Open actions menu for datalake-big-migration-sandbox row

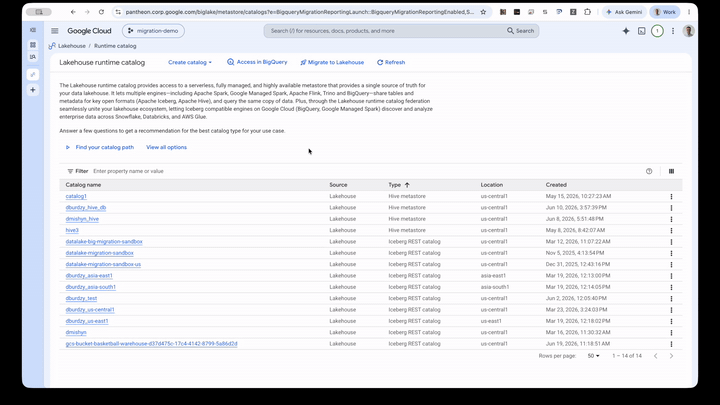coord(671,242)
